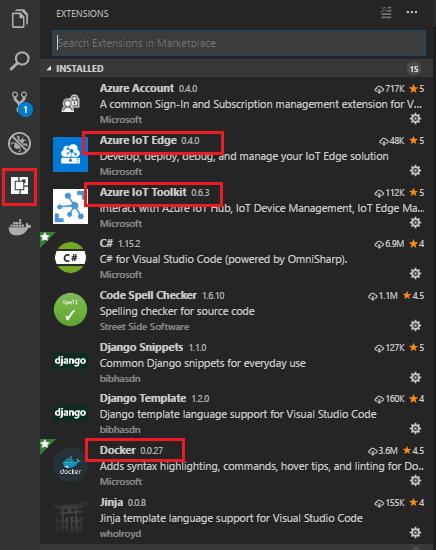Click 'Common Django snippets for everyday use' description
The height and width of the screenshot is (550, 436).
(203, 363)
